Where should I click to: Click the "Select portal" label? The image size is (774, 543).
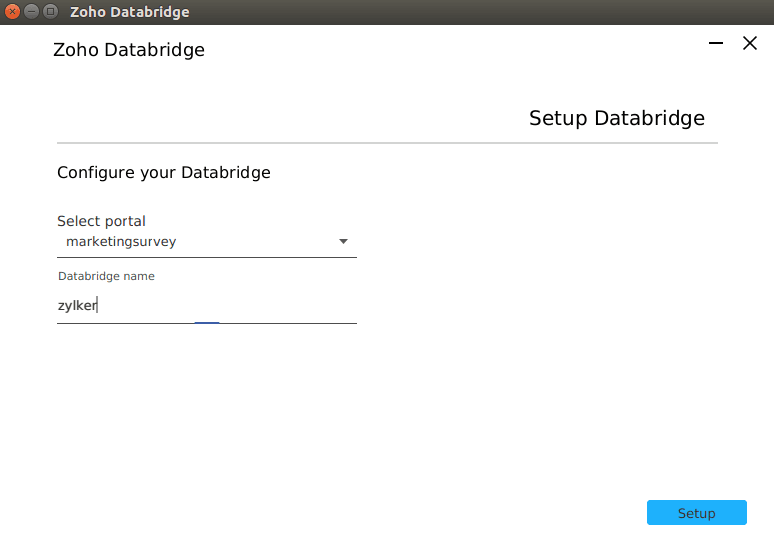[x=101, y=221]
